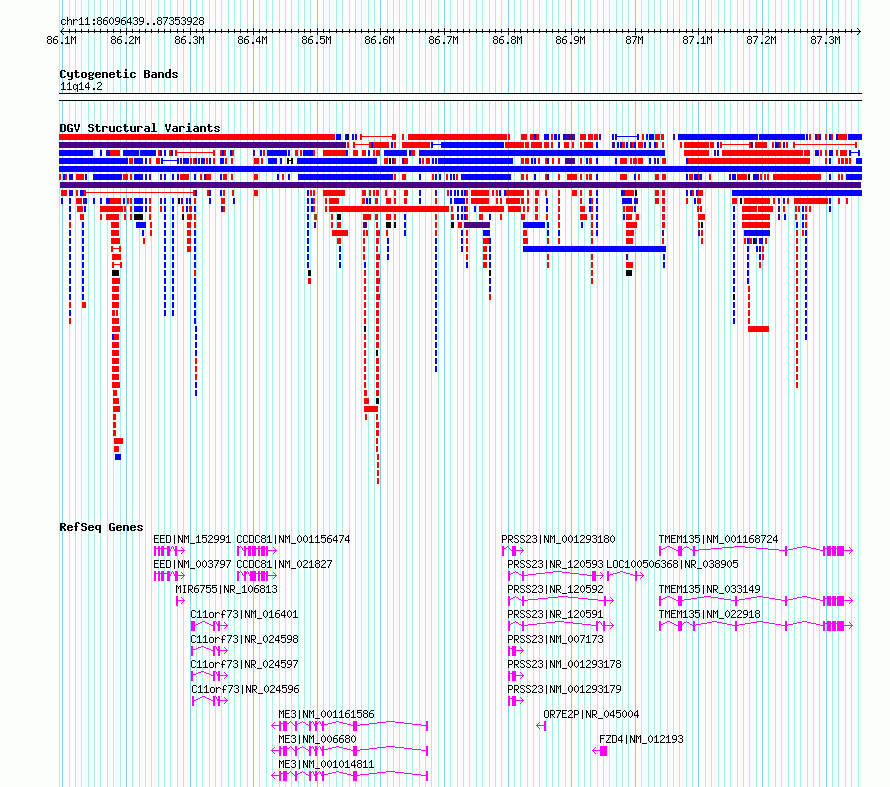Click the 87.3M ruler tick
The width and height of the screenshot is (890, 787).
(x=825, y=40)
